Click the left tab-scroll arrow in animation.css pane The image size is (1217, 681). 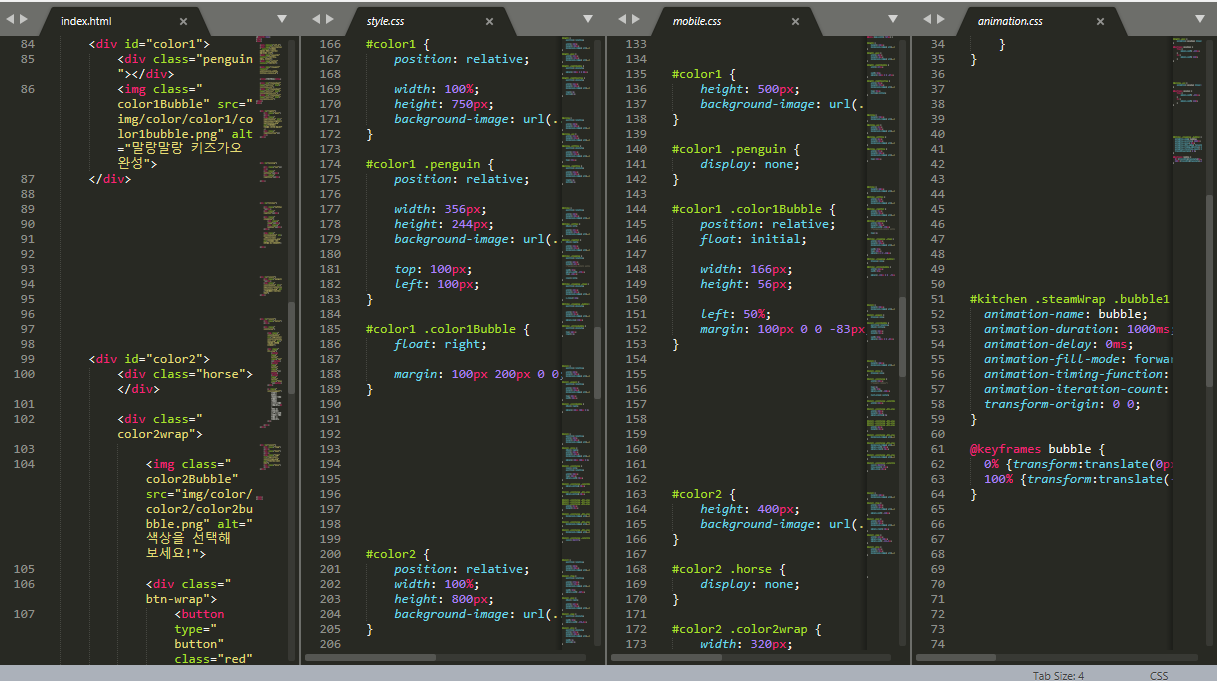pos(926,19)
